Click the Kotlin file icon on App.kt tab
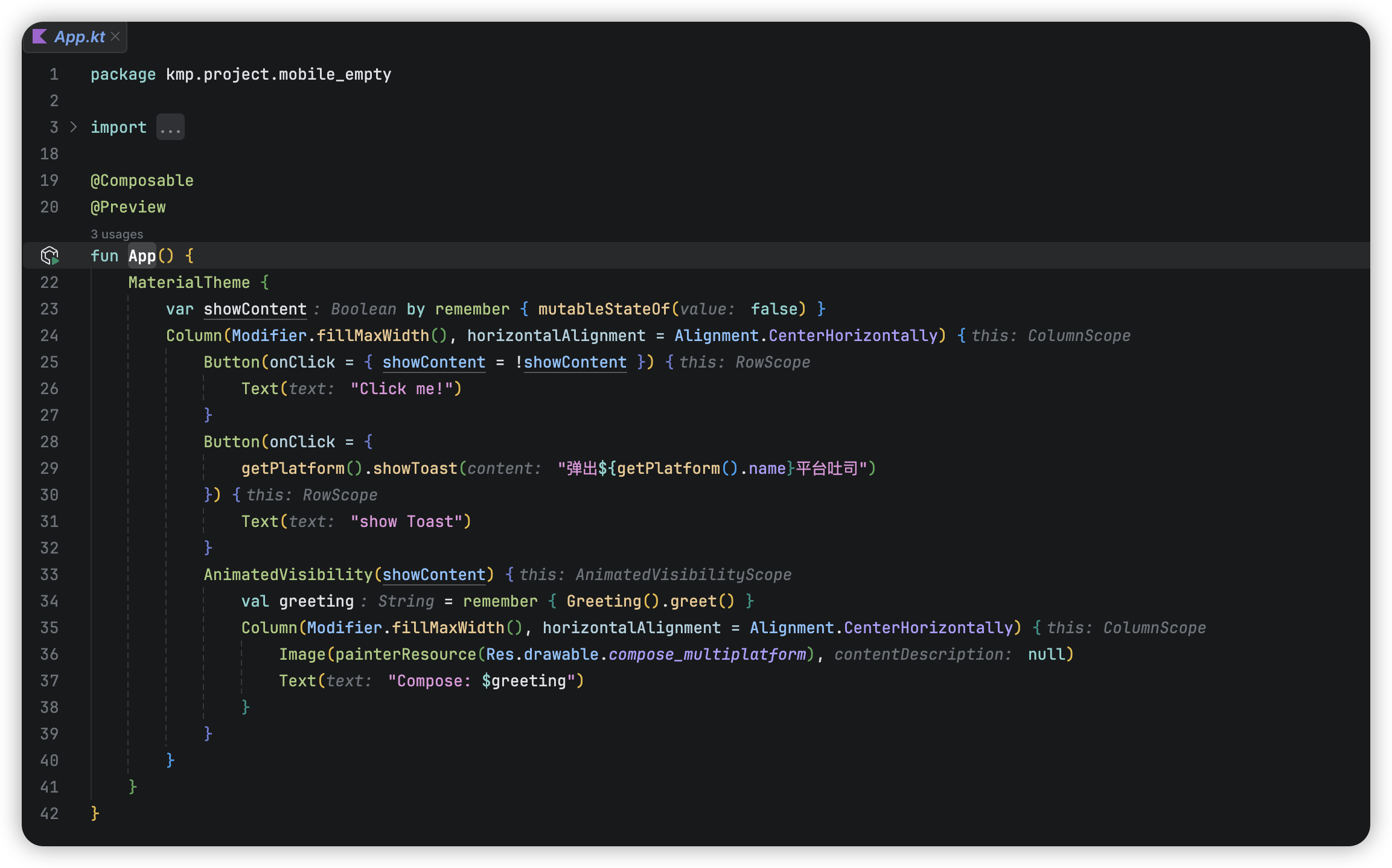Screen dimensions: 1392x868 tap(40, 37)
